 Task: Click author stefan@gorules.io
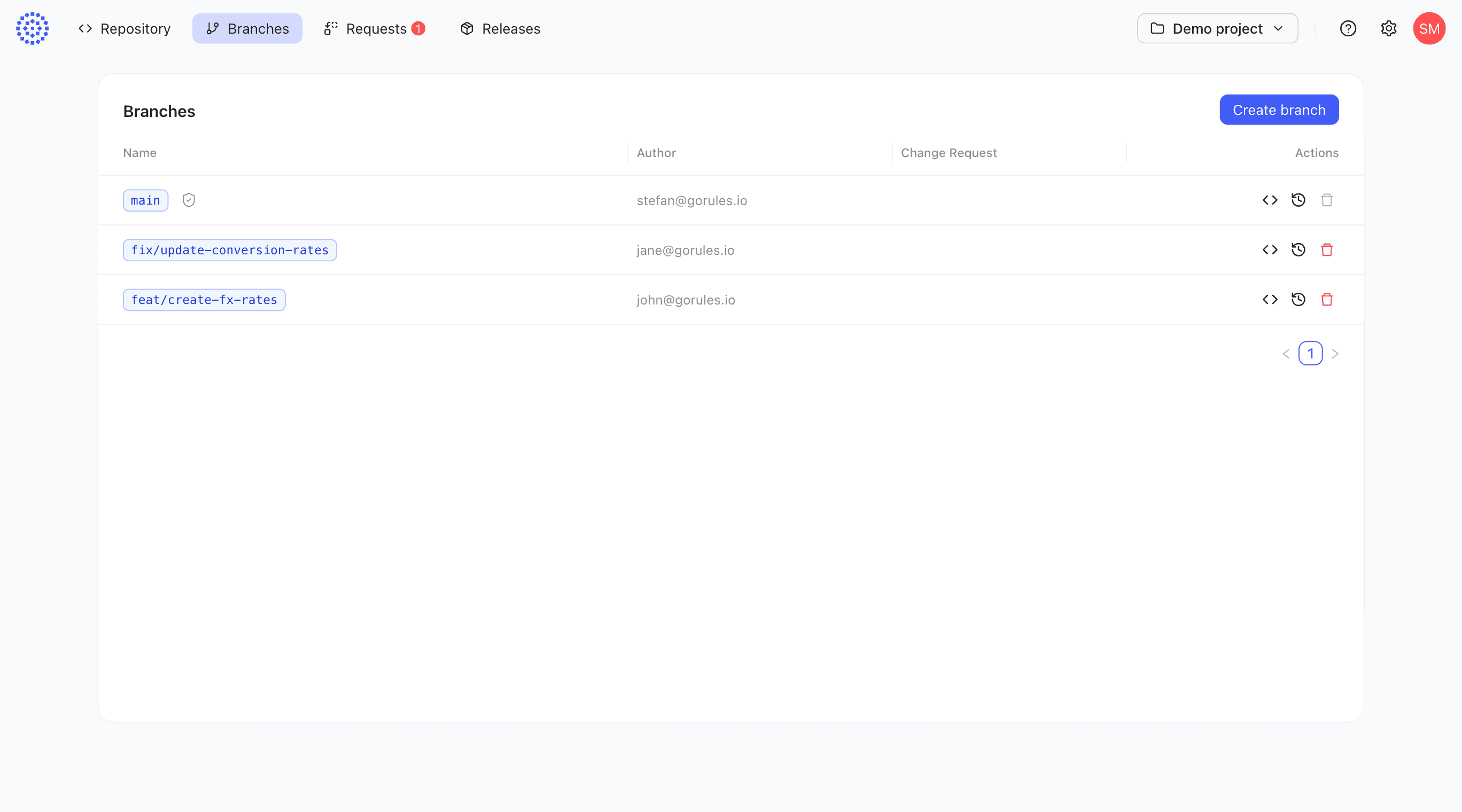coord(692,201)
